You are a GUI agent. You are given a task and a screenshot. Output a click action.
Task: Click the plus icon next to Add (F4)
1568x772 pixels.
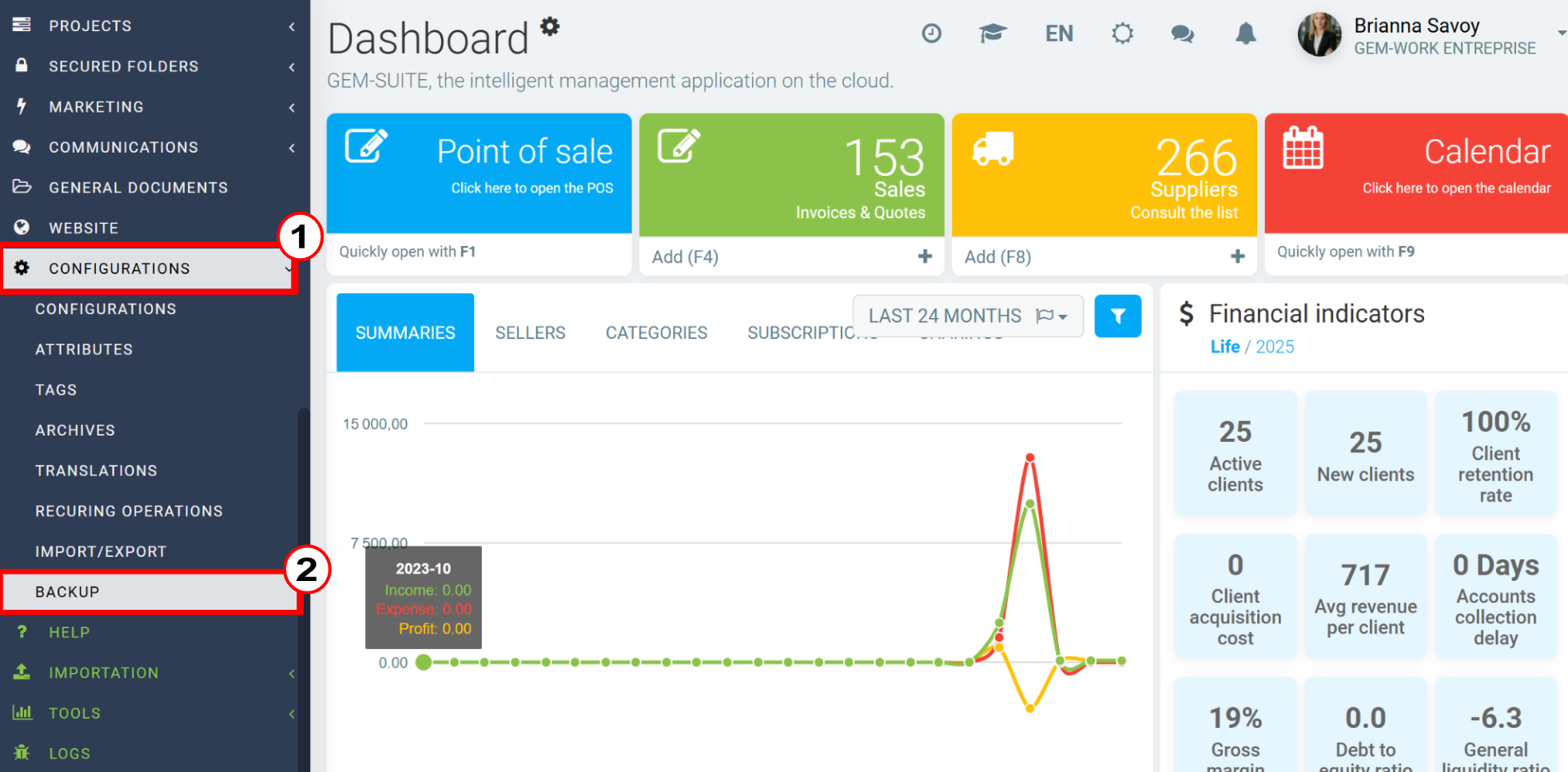pos(925,257)
